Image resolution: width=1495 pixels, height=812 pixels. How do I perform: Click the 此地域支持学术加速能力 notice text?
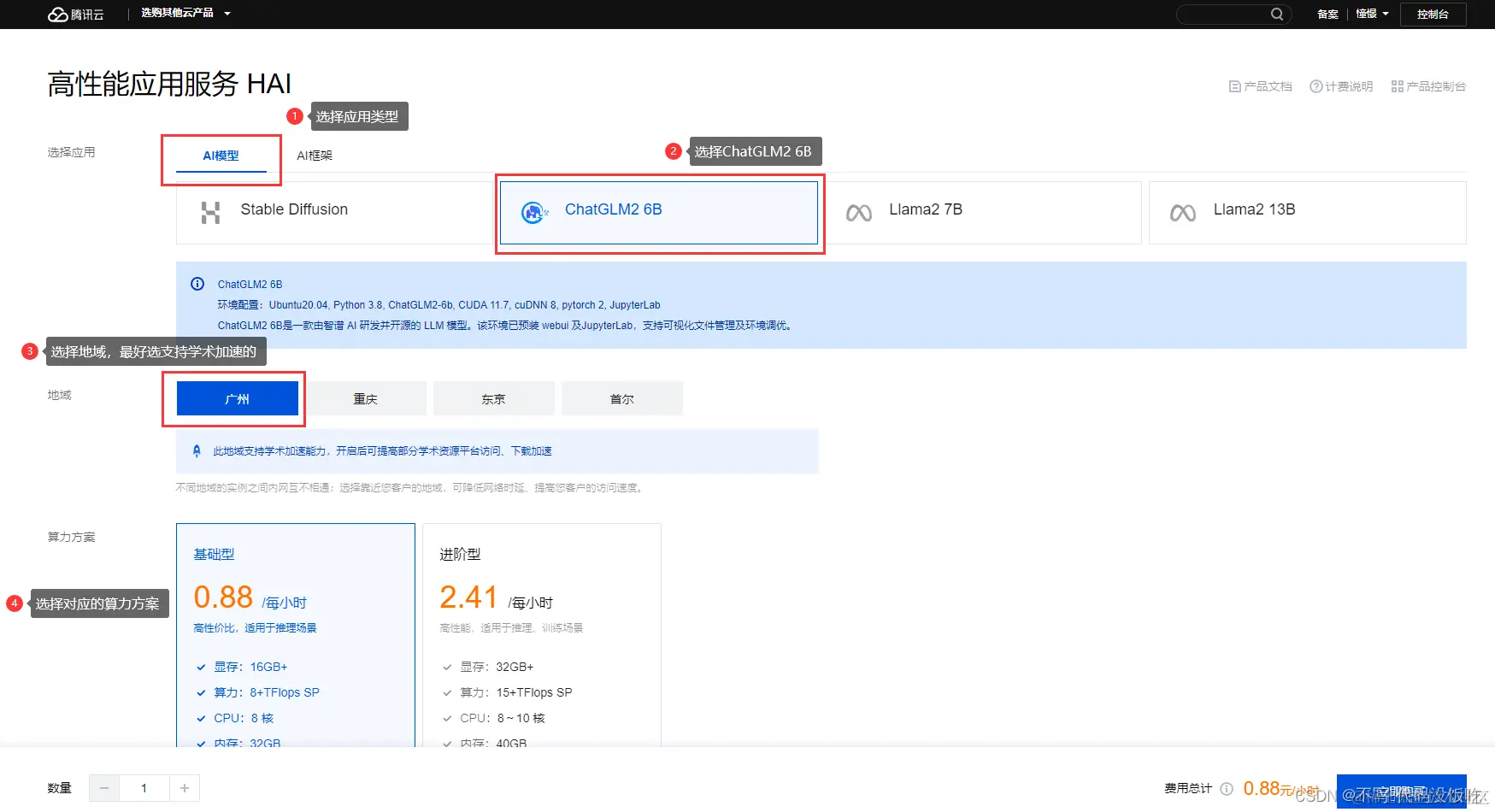click(382, 450)
